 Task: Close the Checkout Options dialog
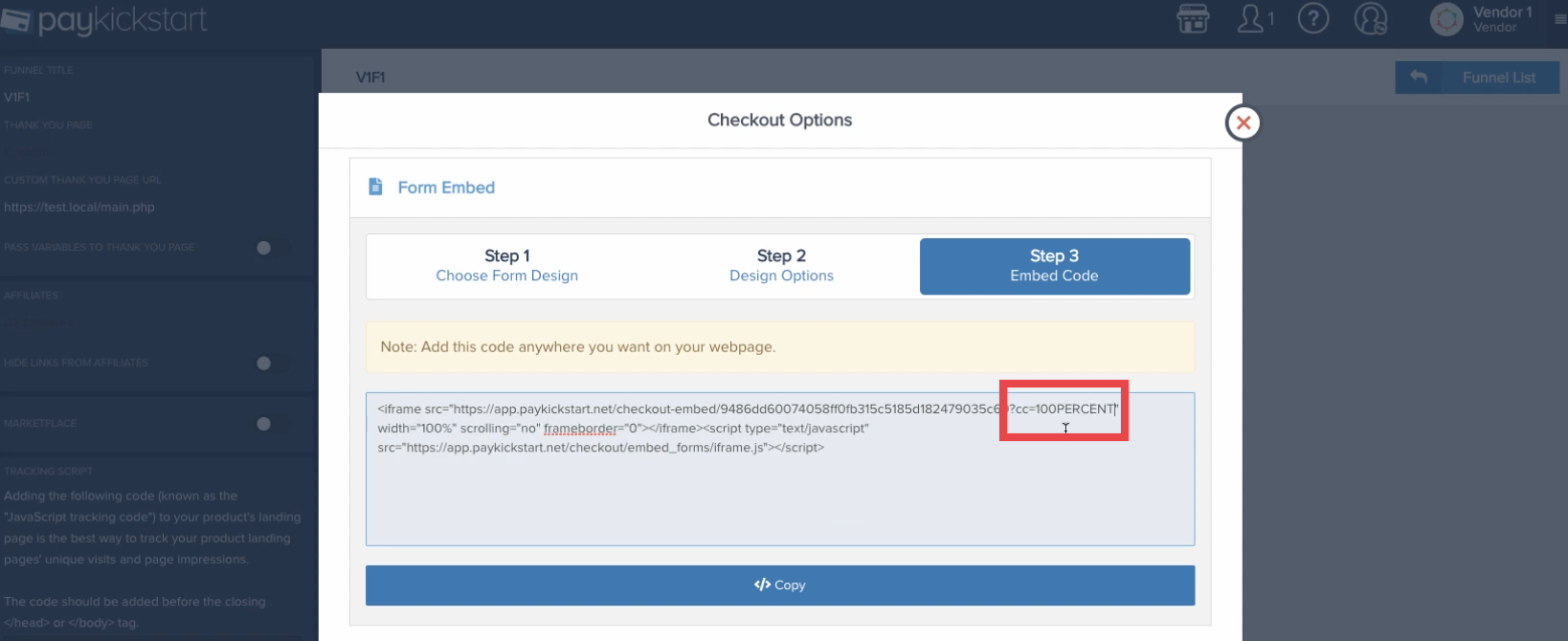1243,122
